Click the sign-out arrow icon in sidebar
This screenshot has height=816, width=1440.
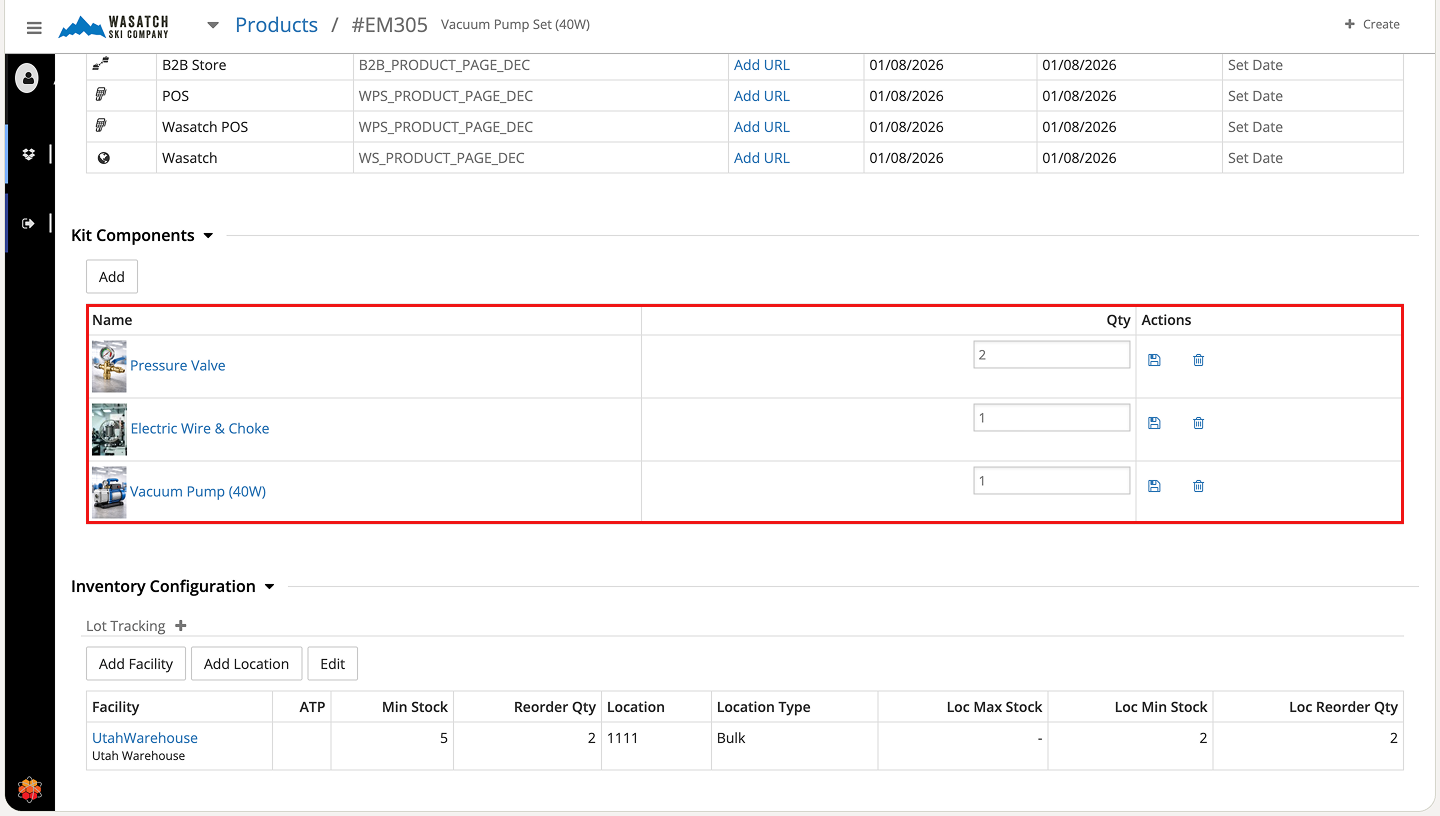28,223
